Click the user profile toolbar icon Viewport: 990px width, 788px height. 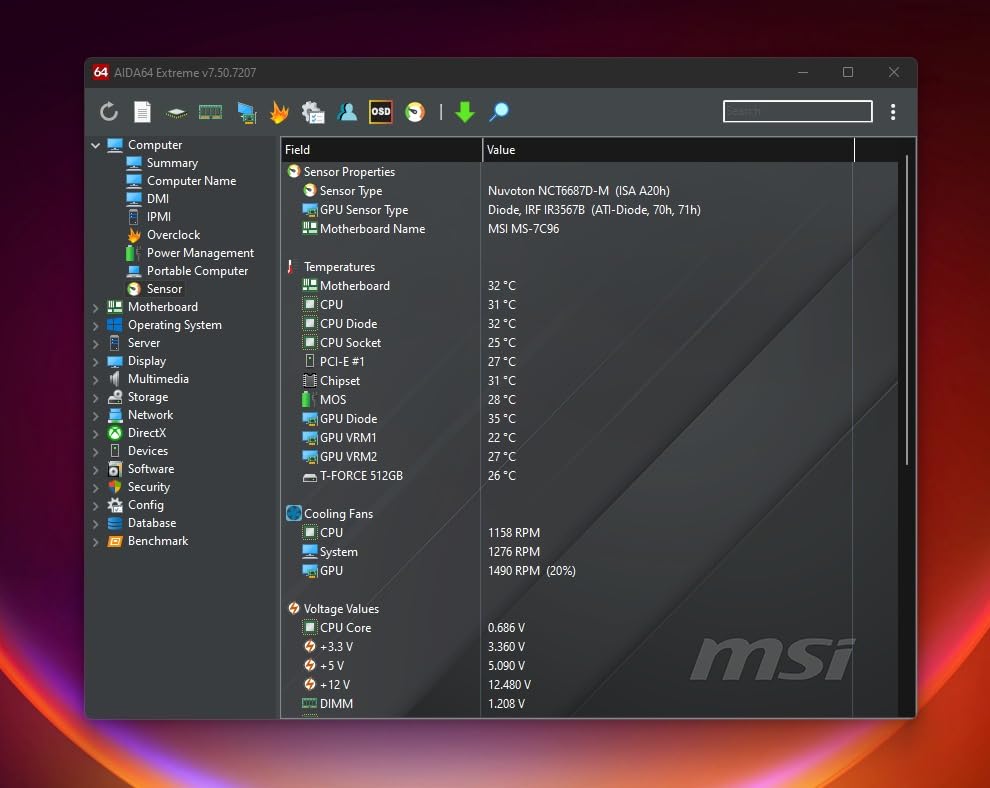click(x=347, y=112)
